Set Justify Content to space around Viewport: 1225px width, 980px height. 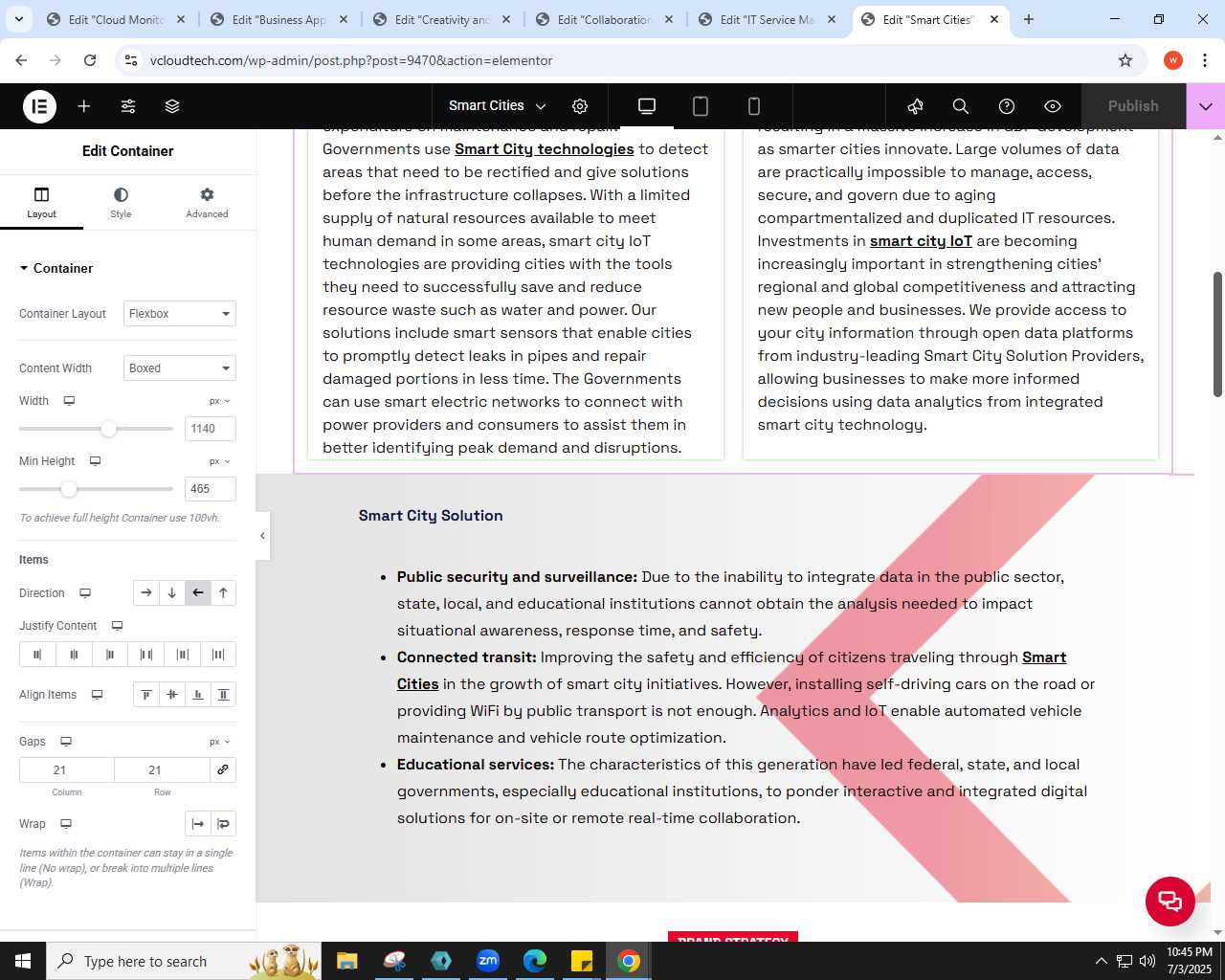coord(182,655)
